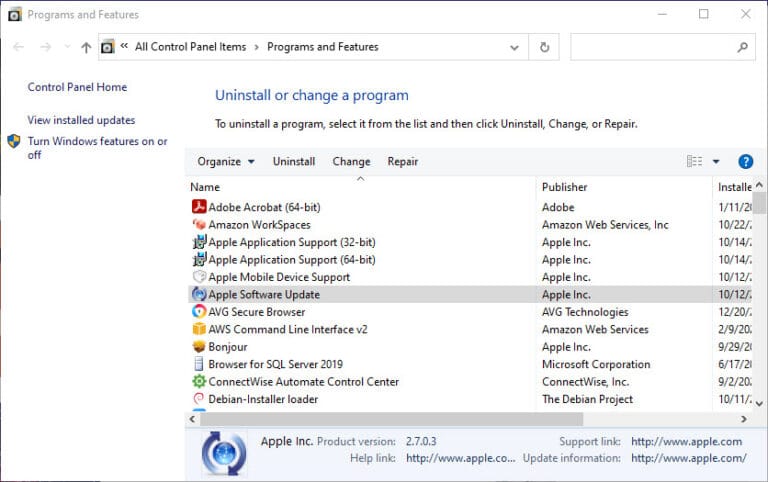The image size is (768, 482).
Task: Go up one folder level arrow
Action: coord(86,48)
